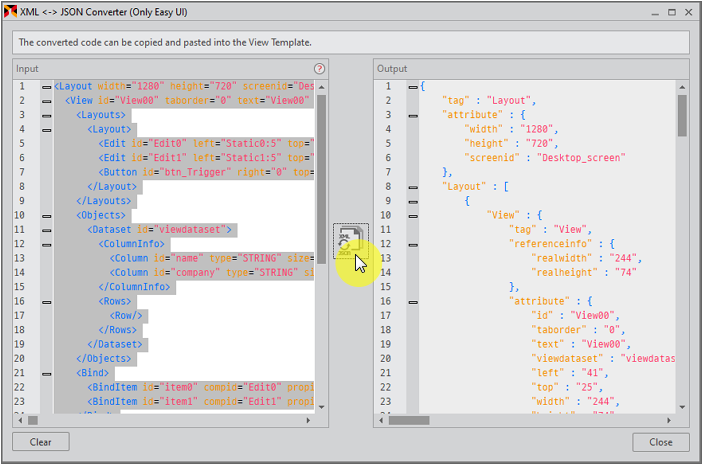Click the Output panel vertical scrollbar thumb
Screen dimensions: 702x464
click(x=682, y=115)
